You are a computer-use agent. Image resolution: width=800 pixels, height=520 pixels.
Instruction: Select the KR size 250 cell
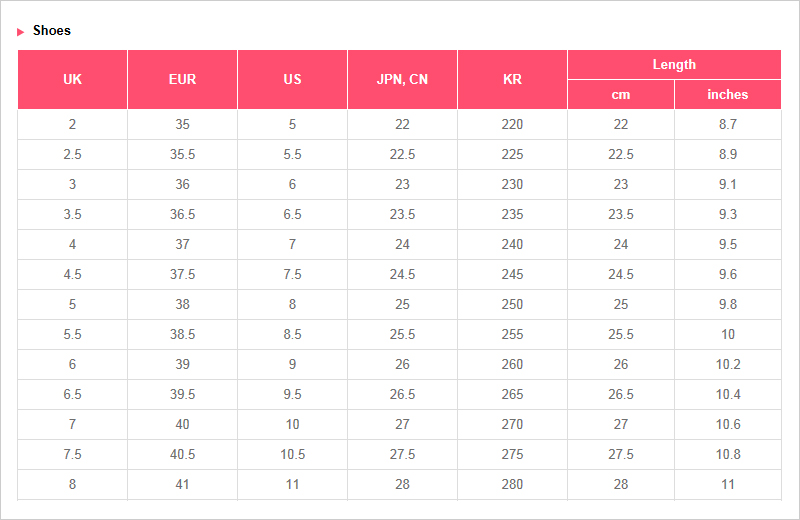tap(512, 304)
